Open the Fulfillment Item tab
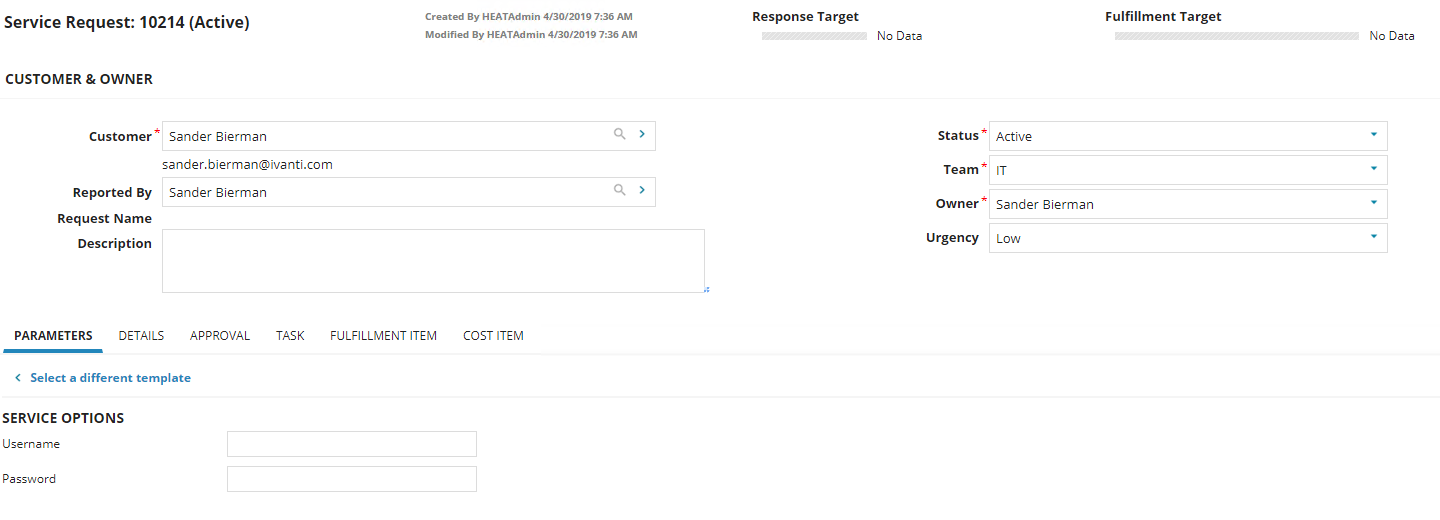The width and height of the screenshot is (1440, 520). (383, 336)
